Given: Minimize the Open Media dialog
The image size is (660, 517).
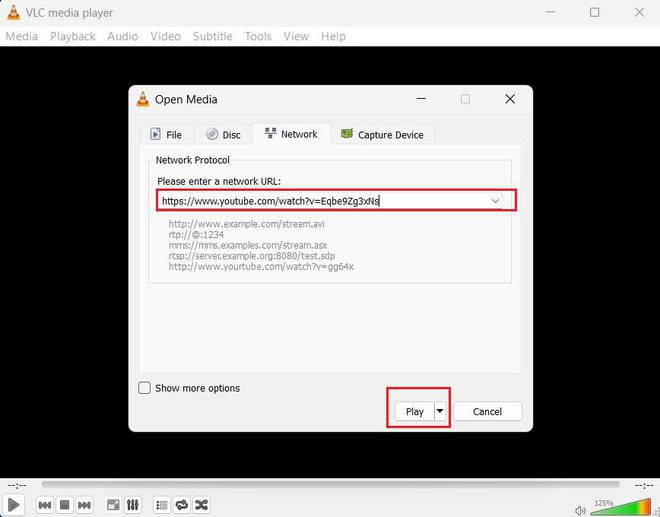Looking at the screenshot, I should pyautogui.click(x=421, y=99).
